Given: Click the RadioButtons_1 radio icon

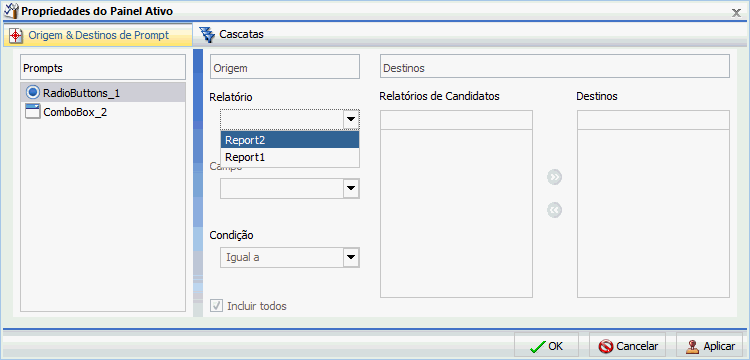Looking at the screenshot, I should tap(33, 92).
